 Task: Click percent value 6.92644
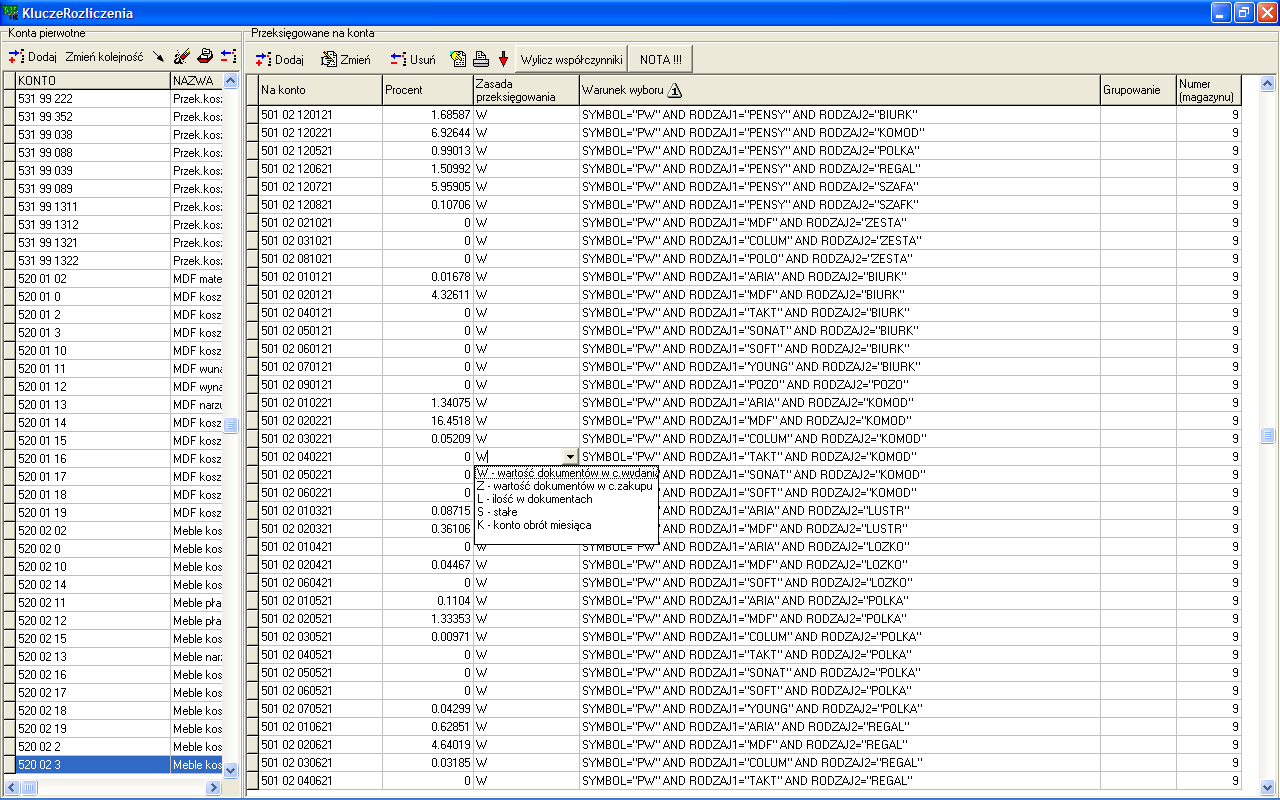pos(428,132)
